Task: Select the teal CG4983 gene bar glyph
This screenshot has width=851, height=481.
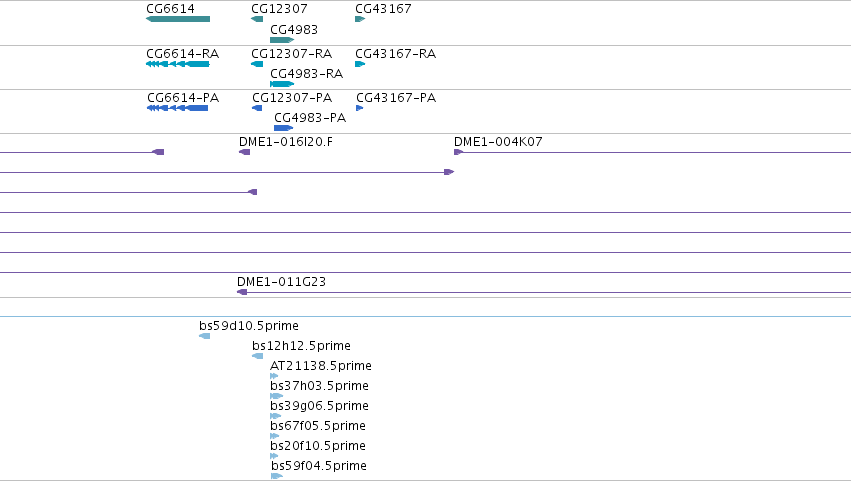Action: coord(282,40)
